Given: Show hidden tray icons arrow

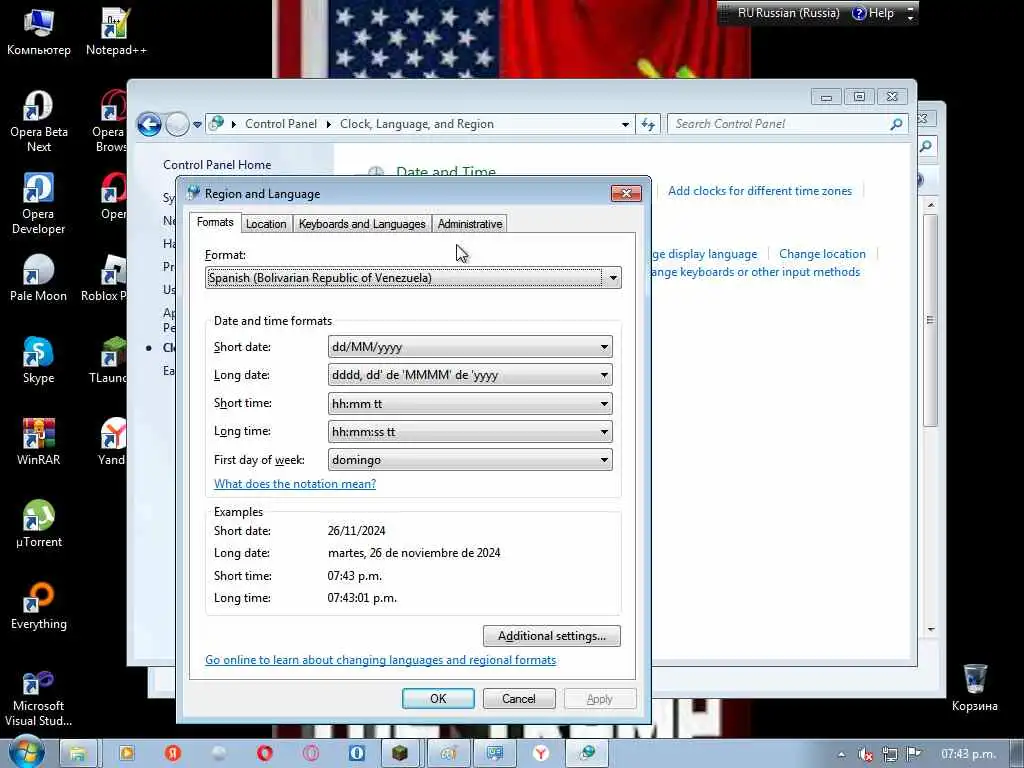Looking at the screenshot, I should pos(842,754).
